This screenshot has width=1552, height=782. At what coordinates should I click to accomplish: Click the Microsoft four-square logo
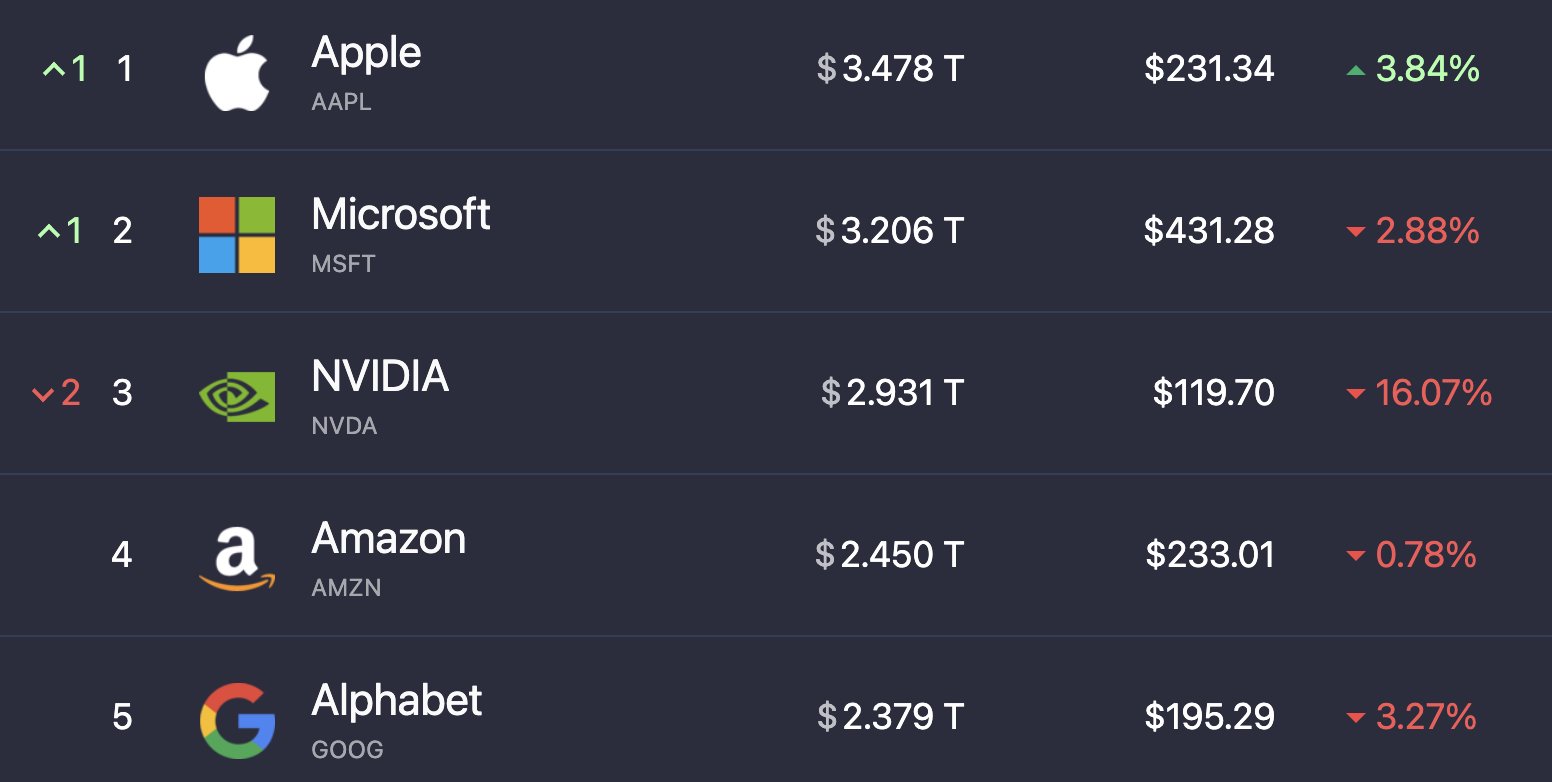237,234
